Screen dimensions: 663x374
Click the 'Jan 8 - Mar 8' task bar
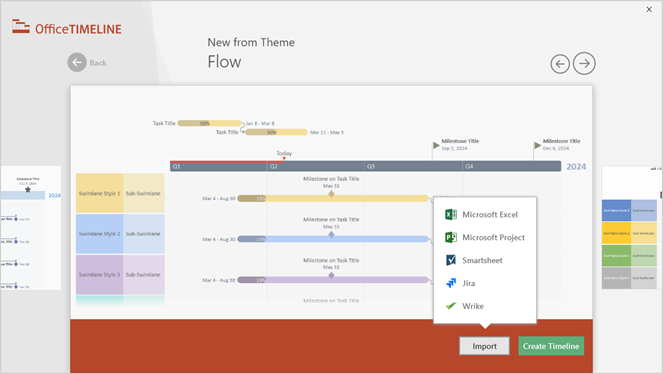coord(209,123)
